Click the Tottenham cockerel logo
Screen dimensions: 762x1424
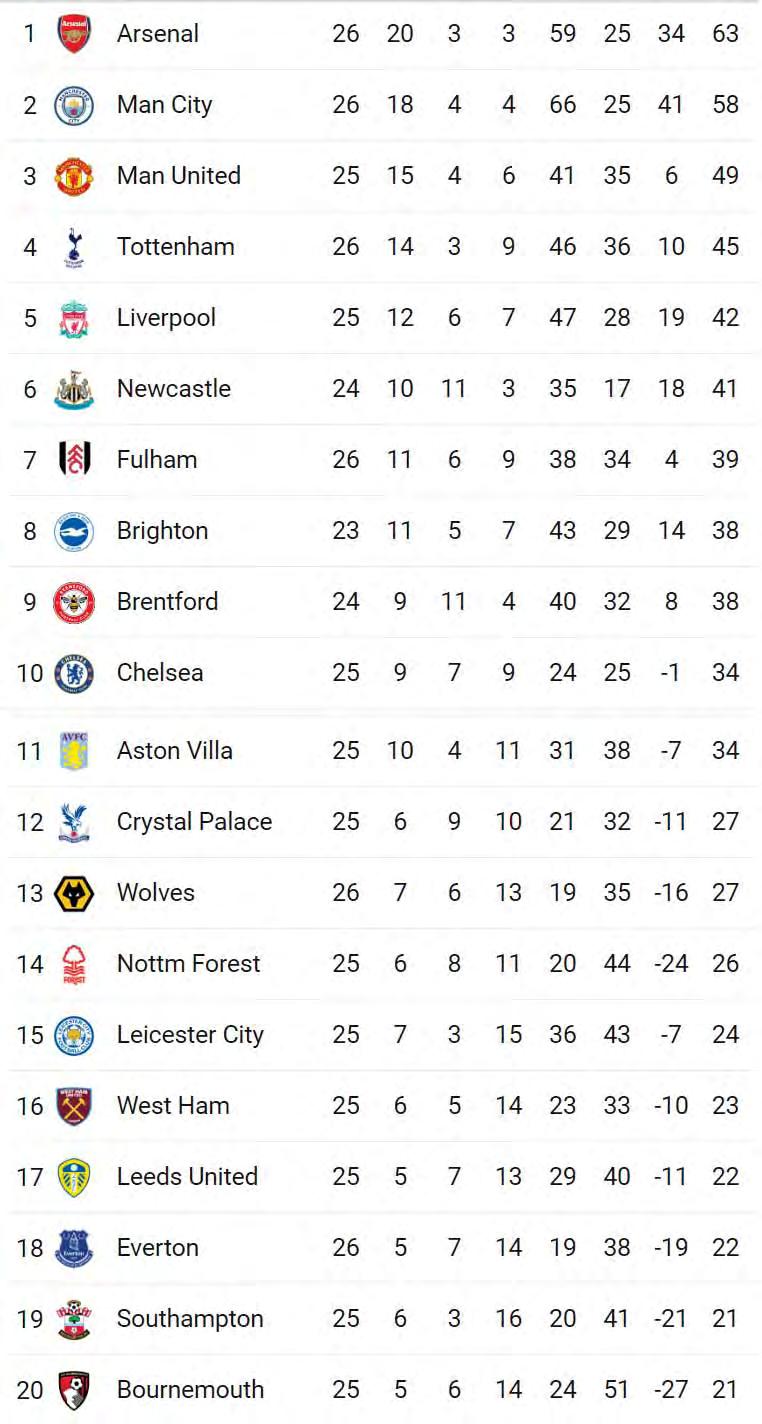click(x=74, y=247)
